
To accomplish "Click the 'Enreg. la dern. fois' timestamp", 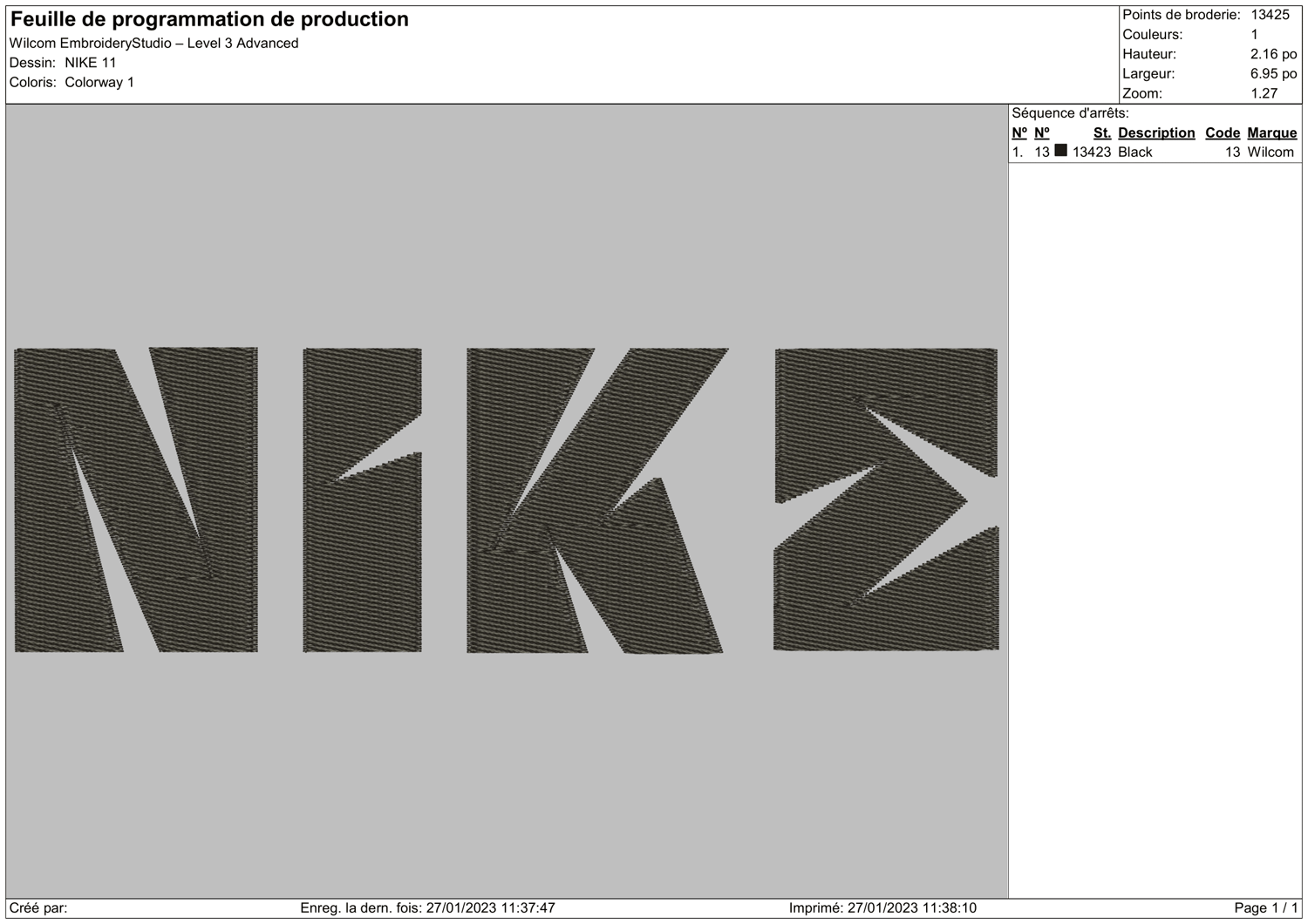I will click(427, 908).
